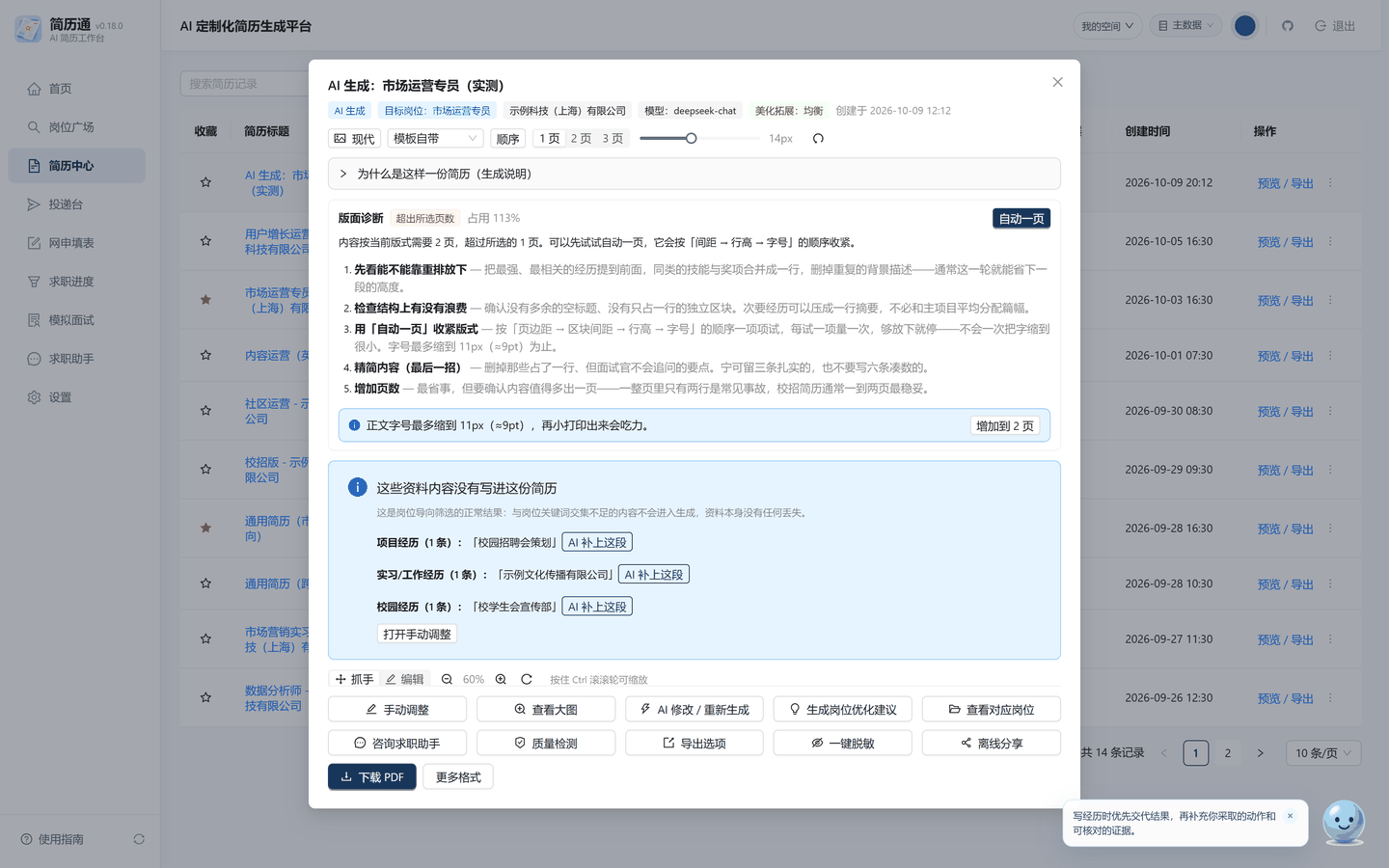Open more actions menu for 2026-10-05 16:30 row
This screenshot has height=868, width=1389.
coord(1330,241)
